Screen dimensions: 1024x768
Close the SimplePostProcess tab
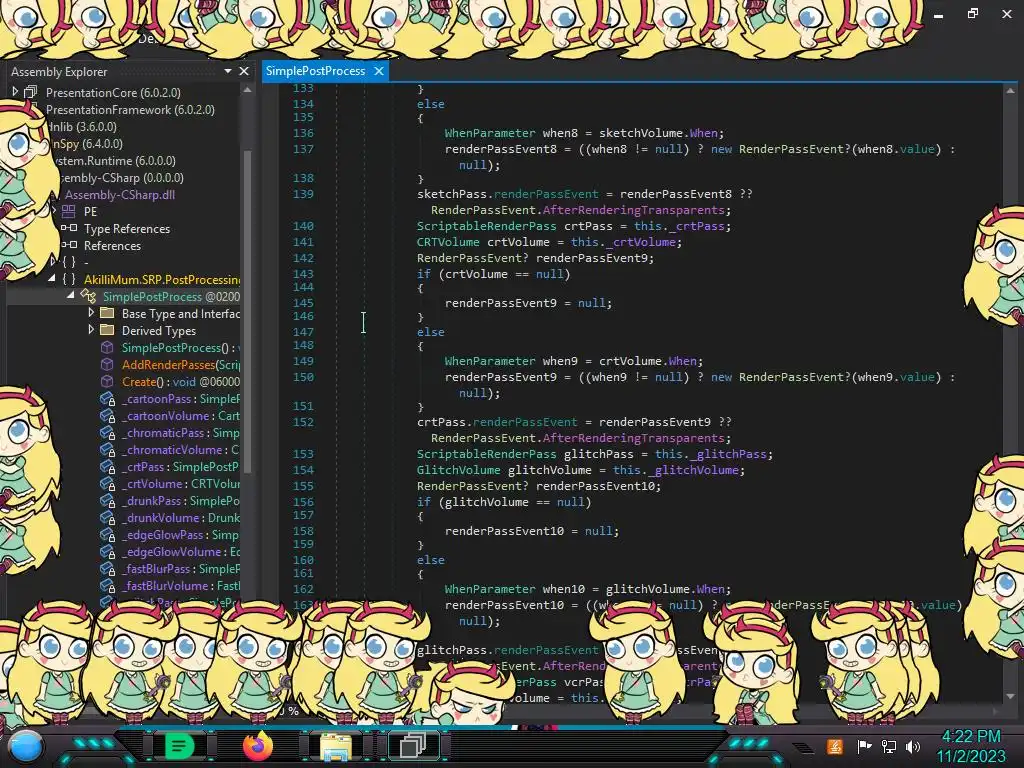click(379, 71)
